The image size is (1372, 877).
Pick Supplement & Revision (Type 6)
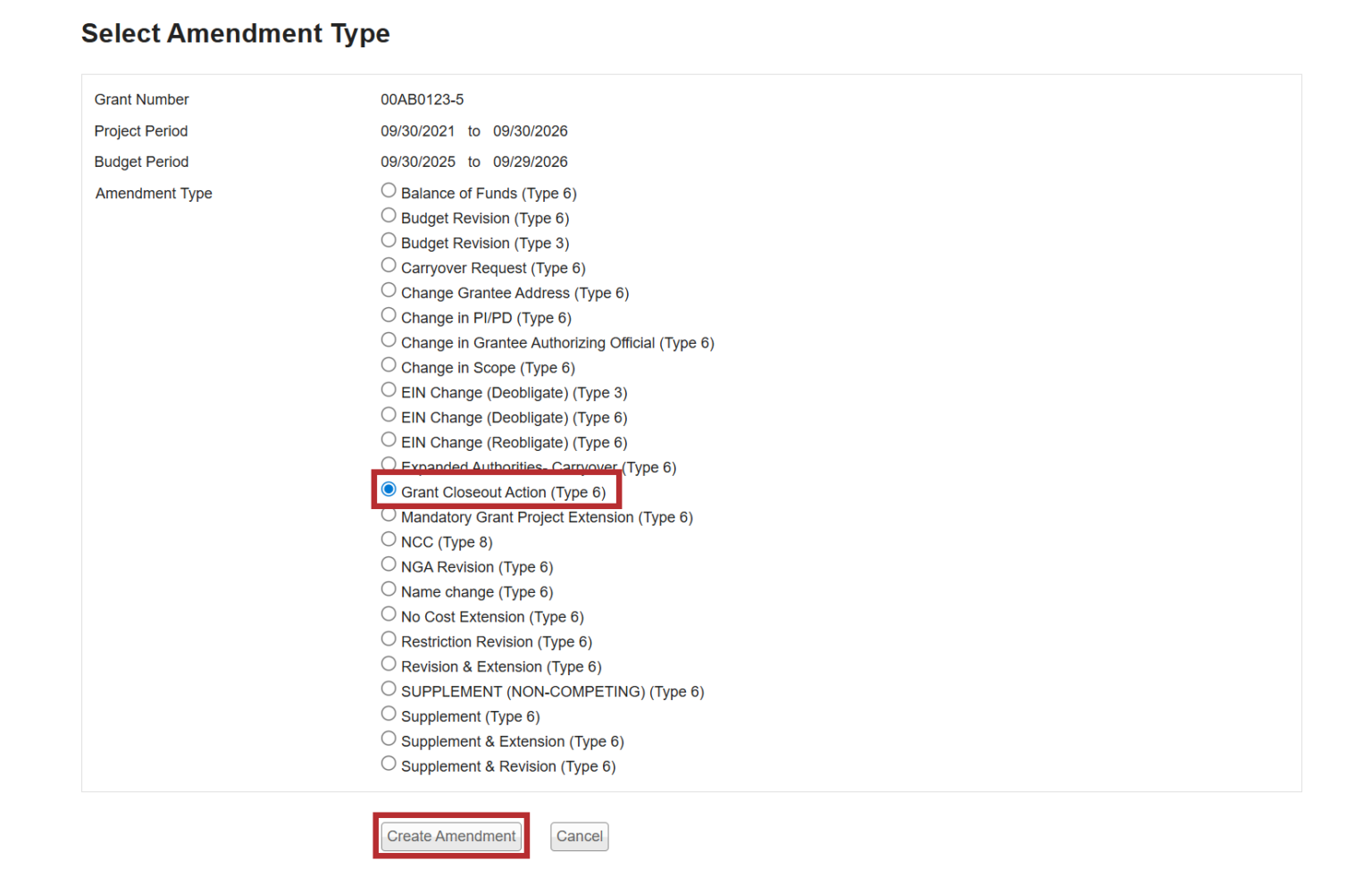[x=389, y=764]
